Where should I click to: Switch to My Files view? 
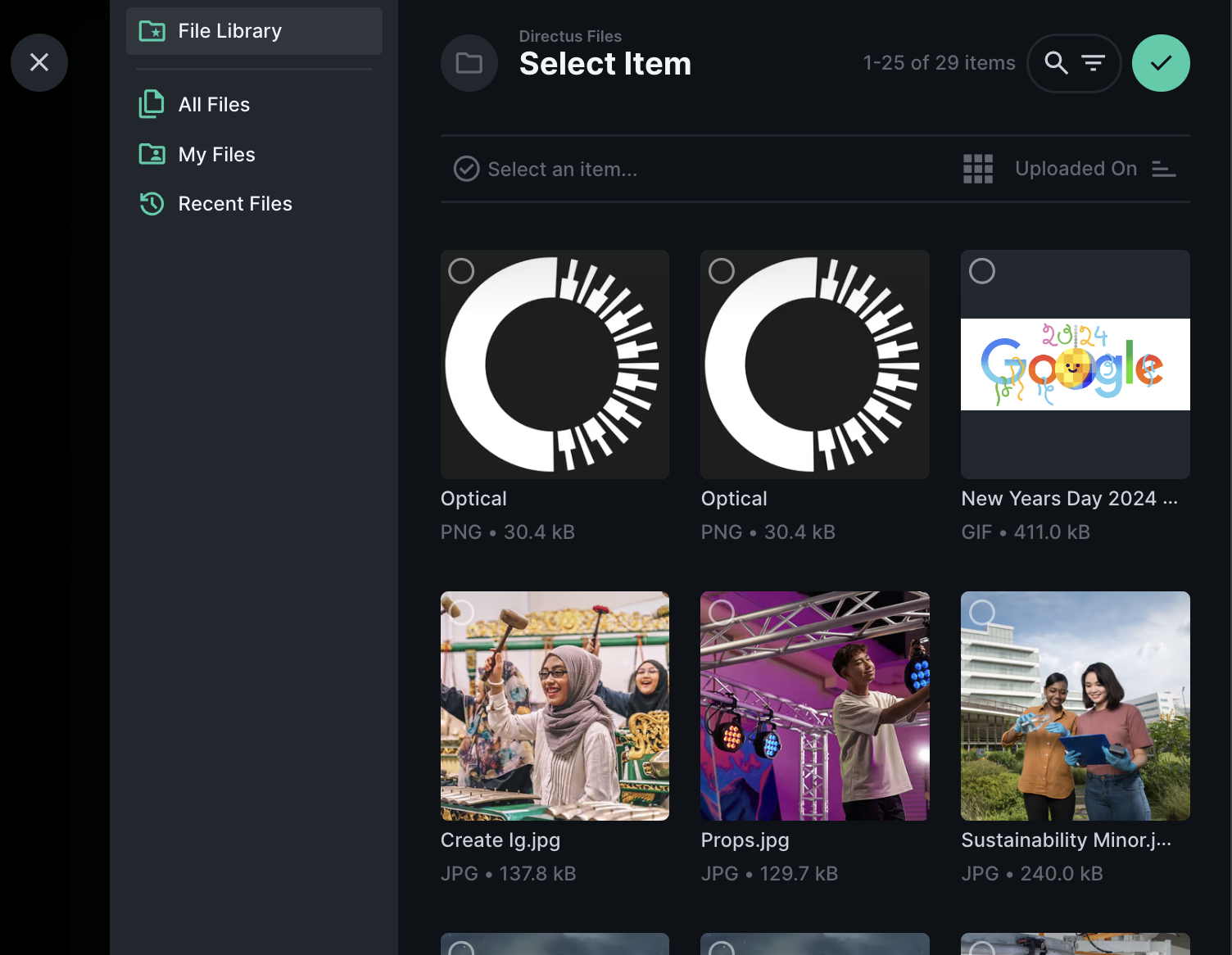254,154
